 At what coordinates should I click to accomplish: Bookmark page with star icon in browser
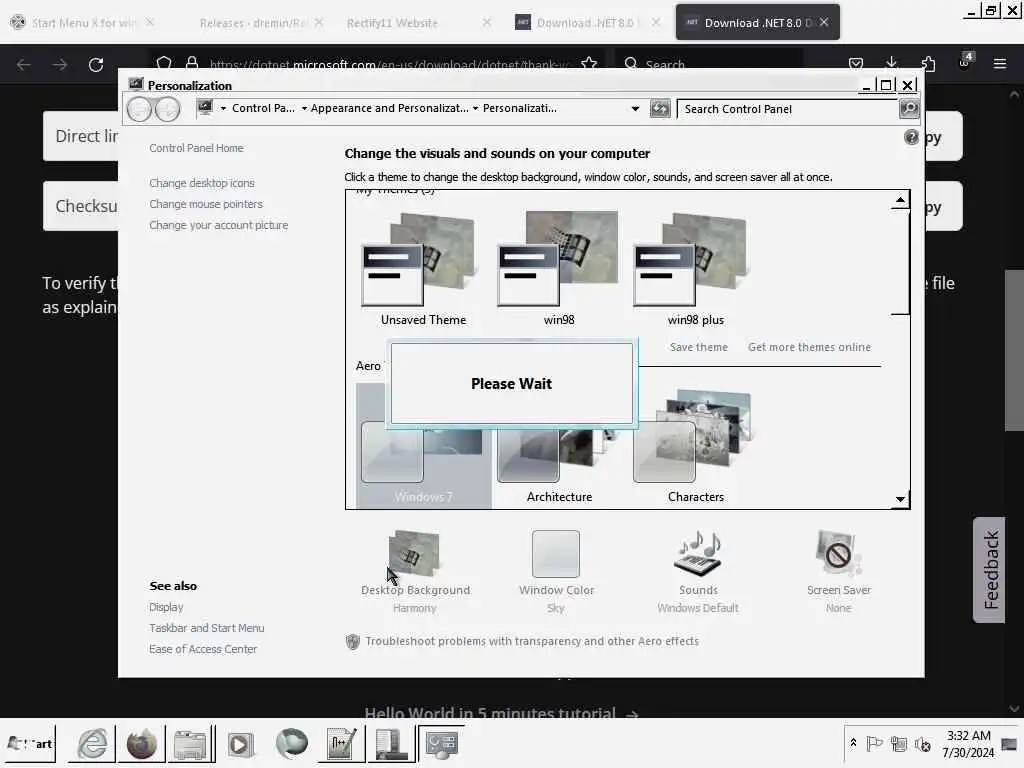pyautogui.click(x=588, y=63)
